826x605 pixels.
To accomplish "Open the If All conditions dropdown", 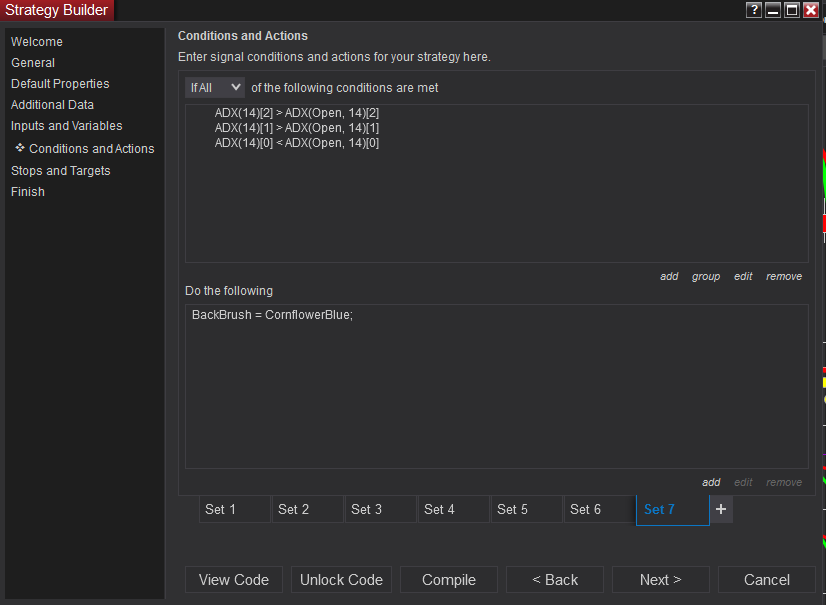I will pos(215,88).
